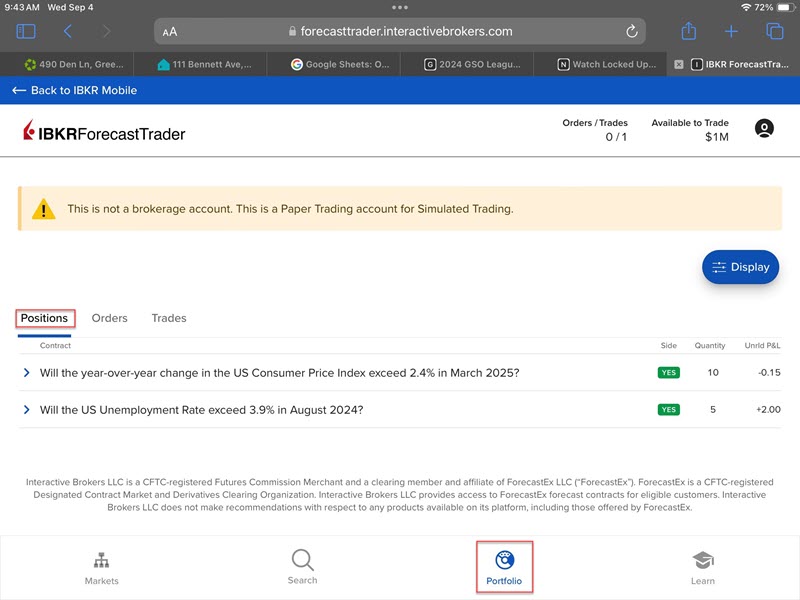
Task: Reload the page with refresh icon
Action: (x=632, y=32)
